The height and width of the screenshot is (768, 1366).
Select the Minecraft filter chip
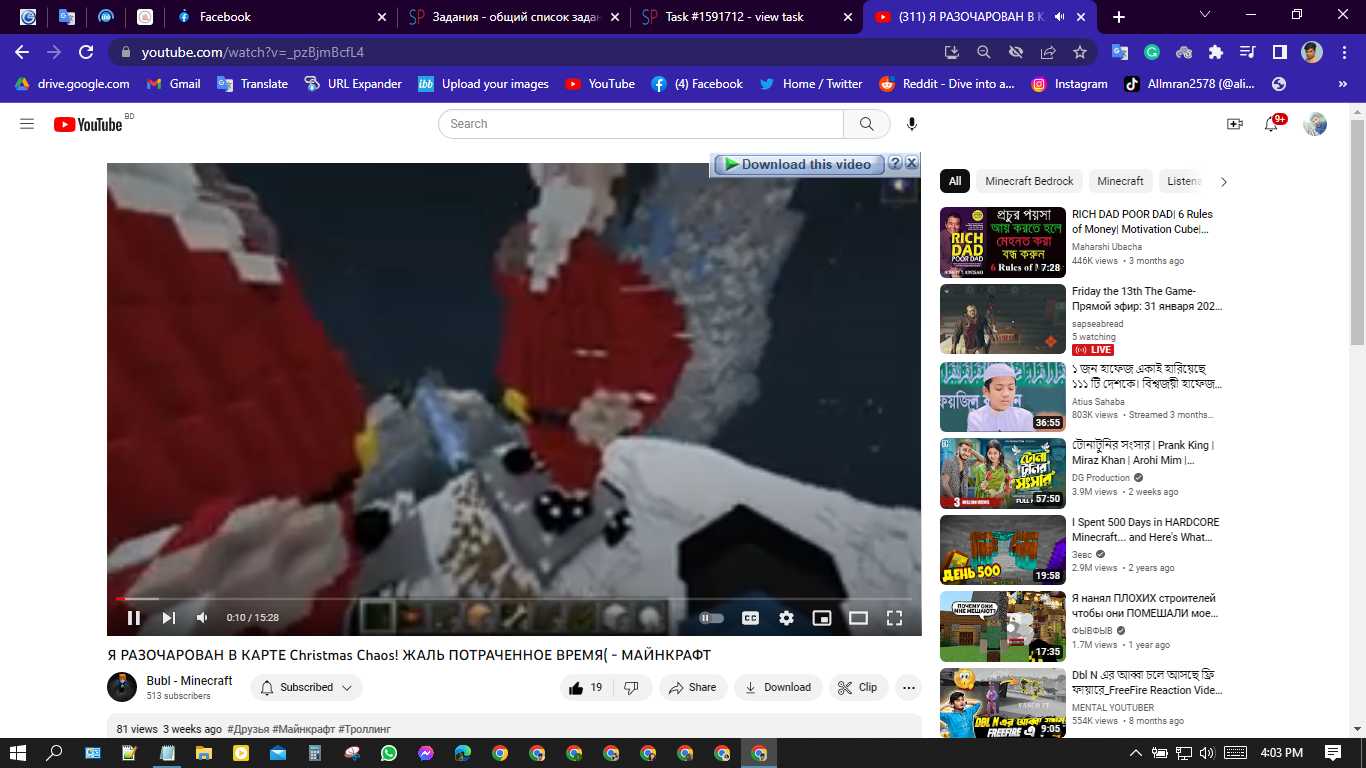pos(1120,181)
